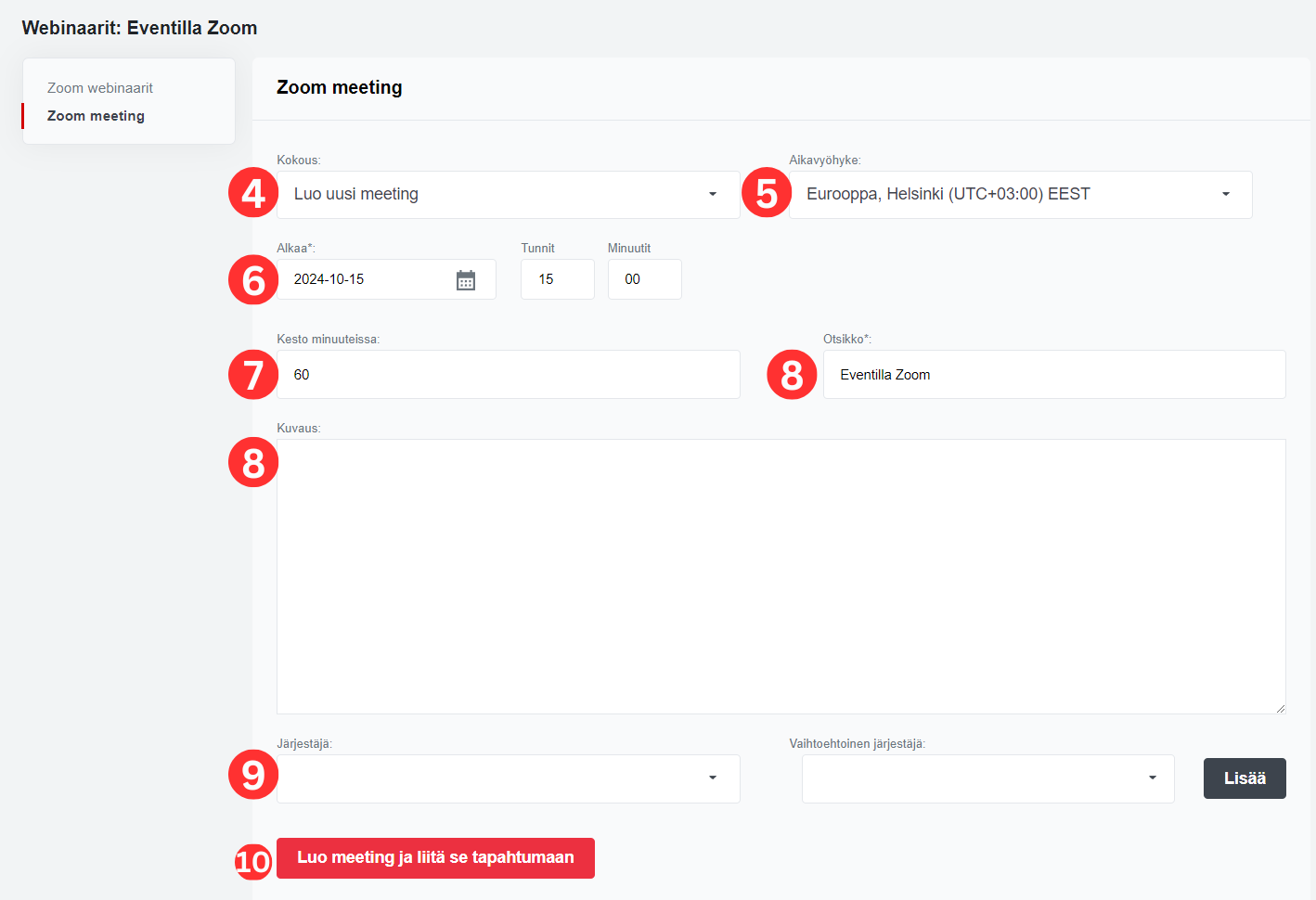Click the Tunnit hours field
This screenshot has width=1316, height=900.
click(557, 279)
